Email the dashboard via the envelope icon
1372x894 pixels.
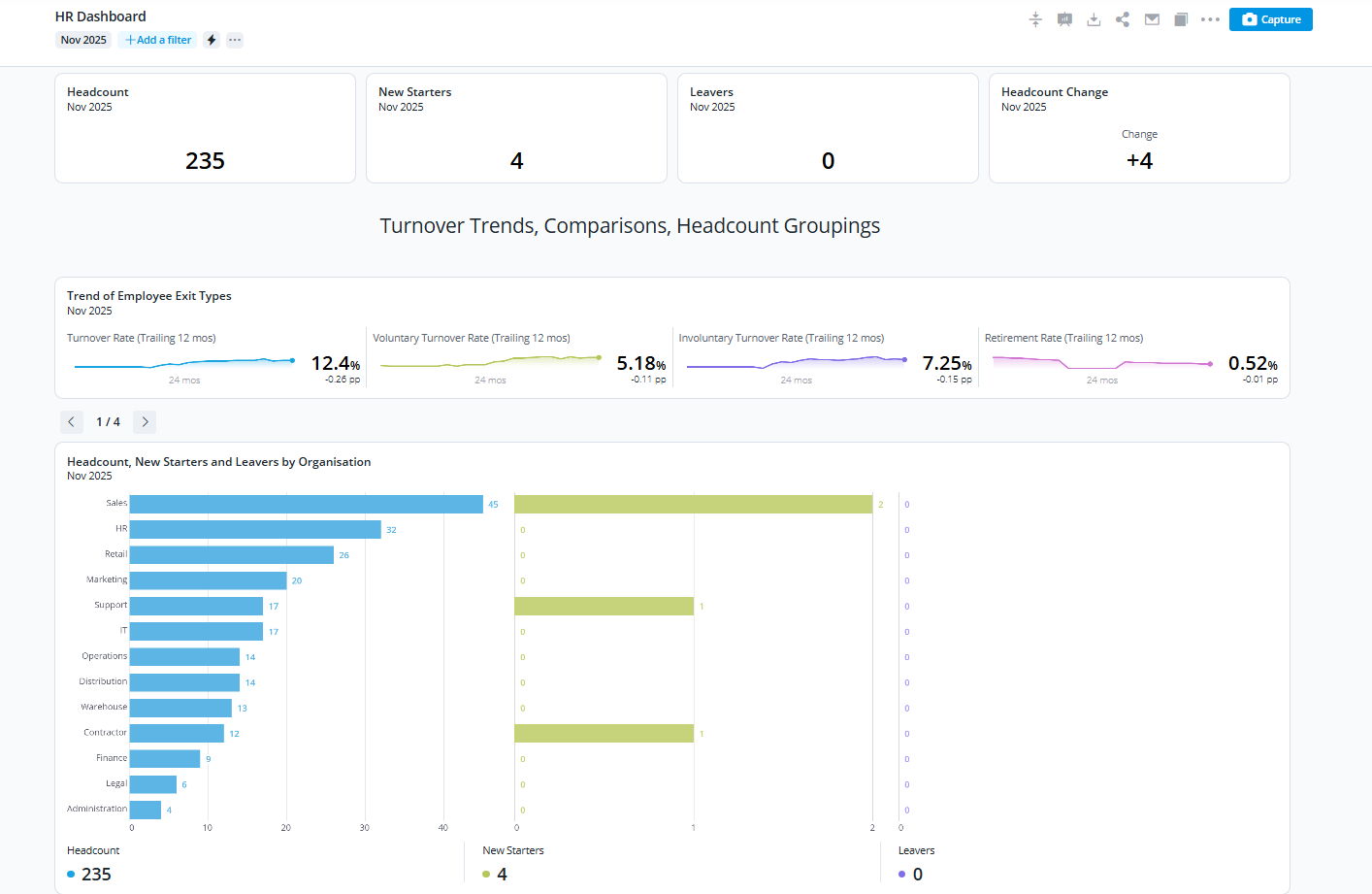(1152, 18)
